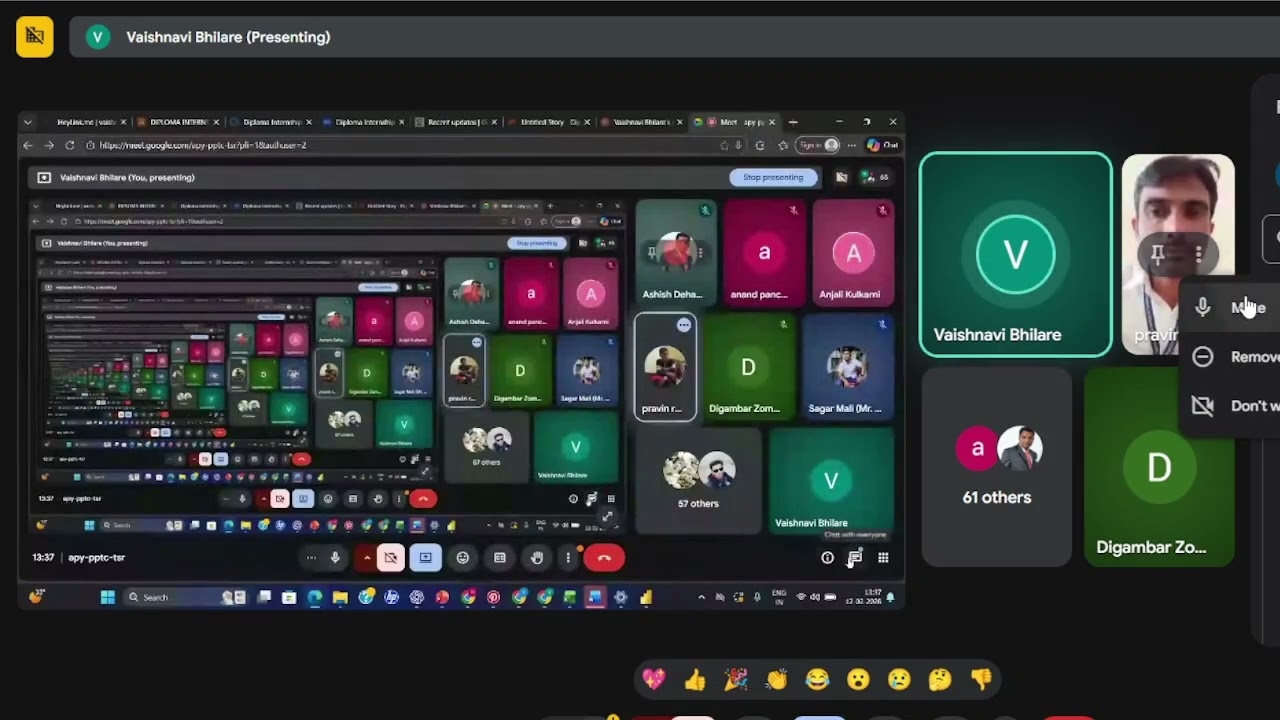Open activities grid icon in shared Meet
Screen dimensions: 1280x720
[x=883, y=558]
